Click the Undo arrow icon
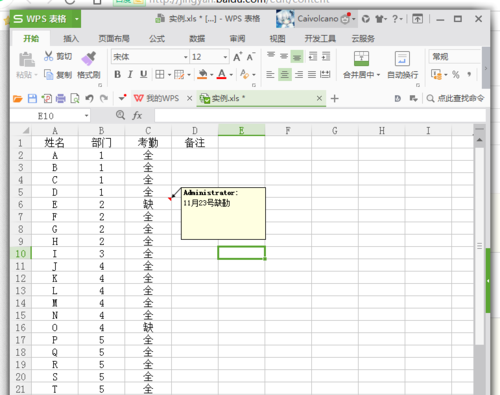500x395 pixels. coord(89,98)
